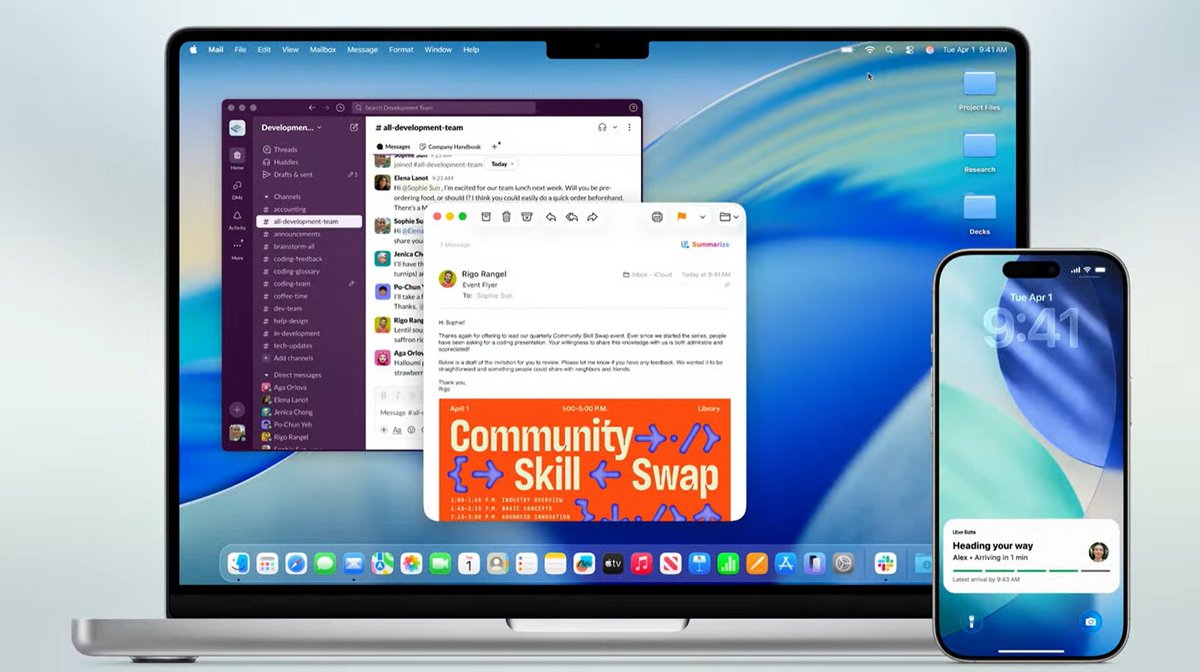Open Mailbox menu in menu bar

[x=323, y=49]
